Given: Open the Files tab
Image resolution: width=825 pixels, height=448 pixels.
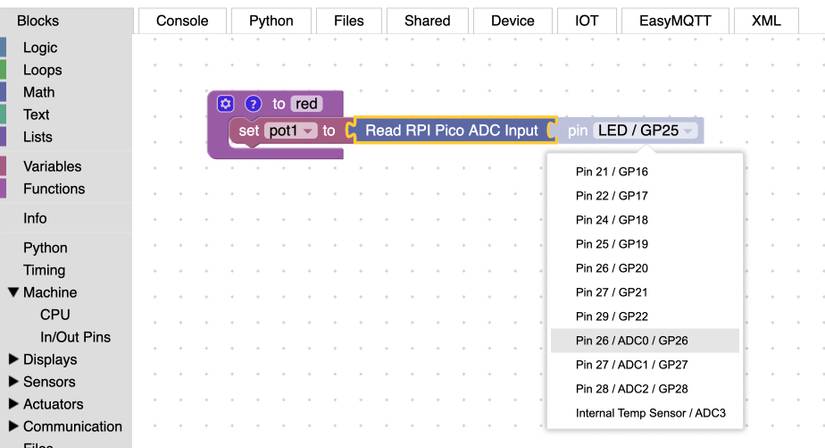Looking at the screenshot, I should (349, 21).
